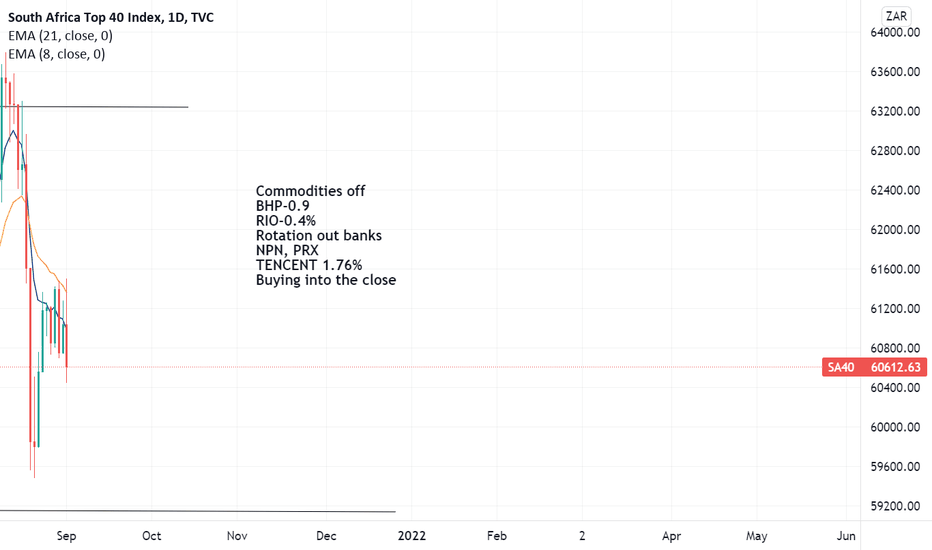Click the 60000.00 price axis label
The image size is (932, 550).
click(895, 427)
